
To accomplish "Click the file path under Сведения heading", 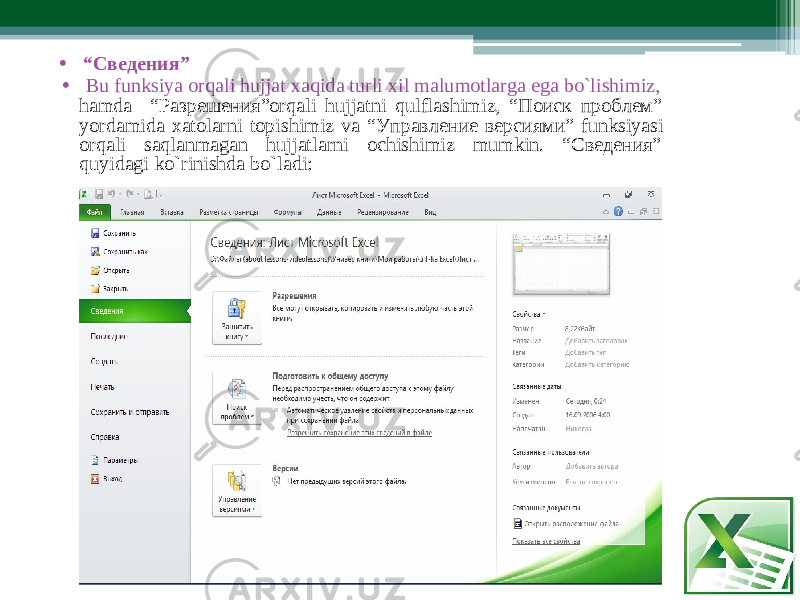I will pos(345,259).
